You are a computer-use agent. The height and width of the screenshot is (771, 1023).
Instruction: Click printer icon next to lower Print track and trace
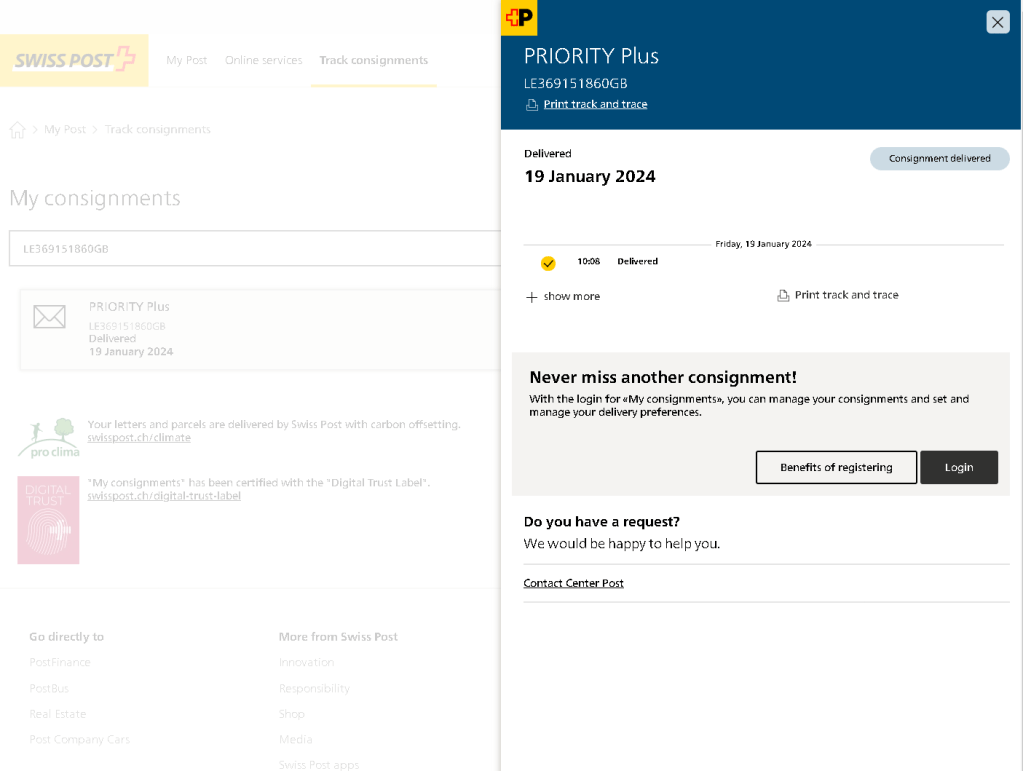pyautogui.click(x=783, y=295)
